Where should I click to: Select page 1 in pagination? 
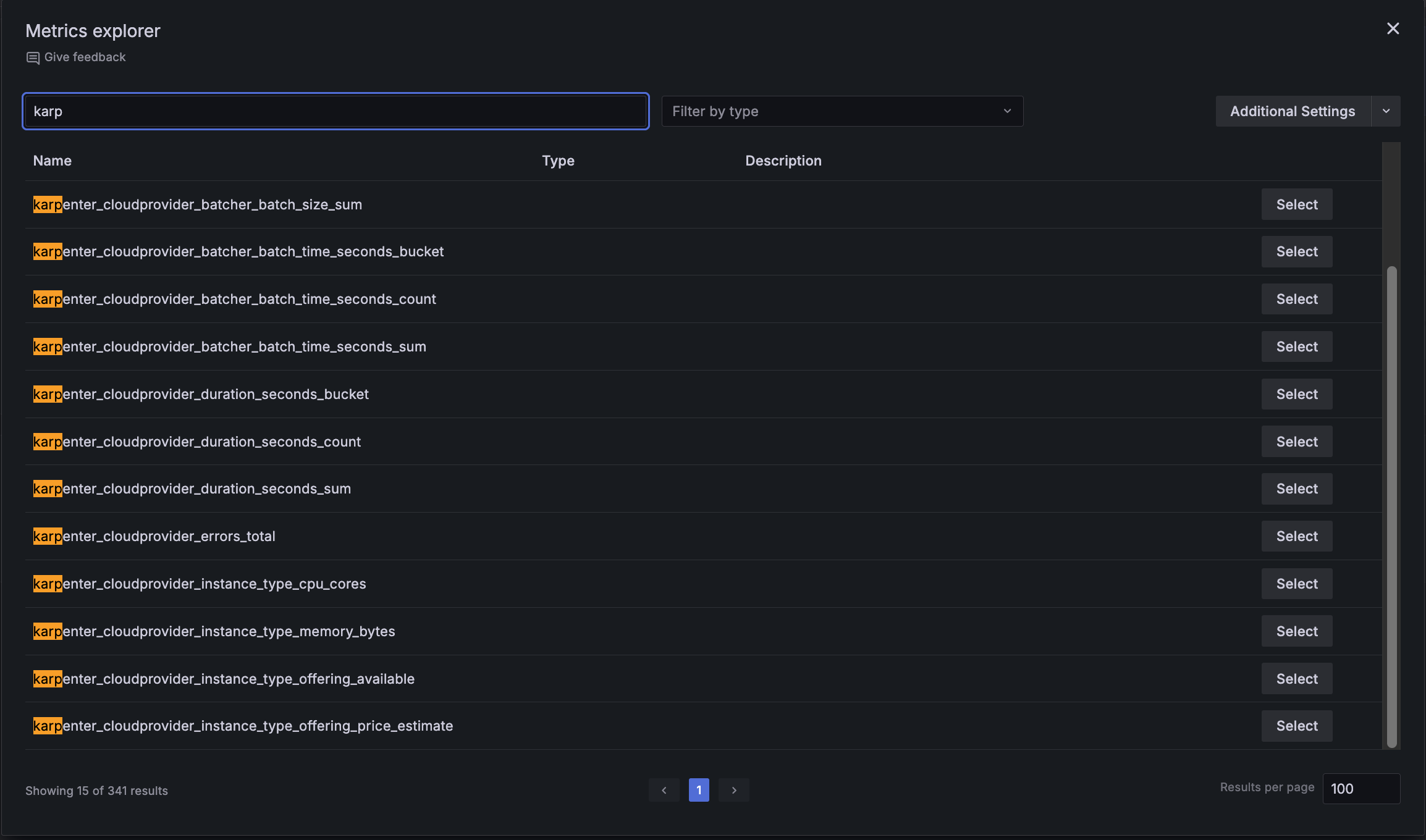(x=699, y=790)
